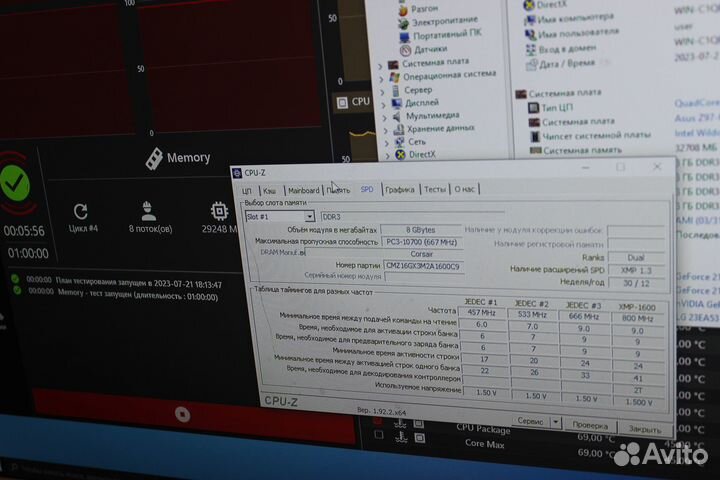Switch to the Графика tab in CPU-Z
The height and width of the screenshot is (480, 720).
click(x=399, y=189)
